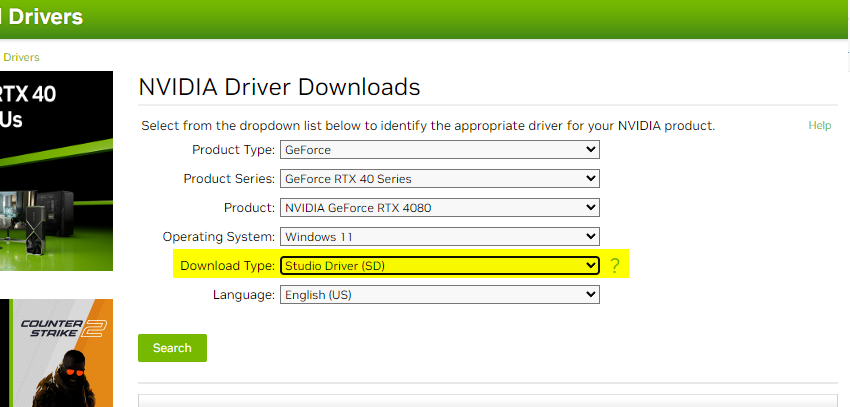Click the instruction text about selecting driver
Screen dimensions: 850x407
click(428, 126)
